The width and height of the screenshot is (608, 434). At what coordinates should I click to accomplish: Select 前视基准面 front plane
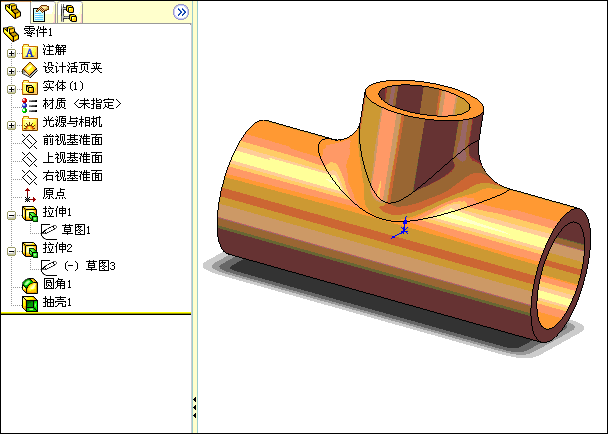click(72, 140)
